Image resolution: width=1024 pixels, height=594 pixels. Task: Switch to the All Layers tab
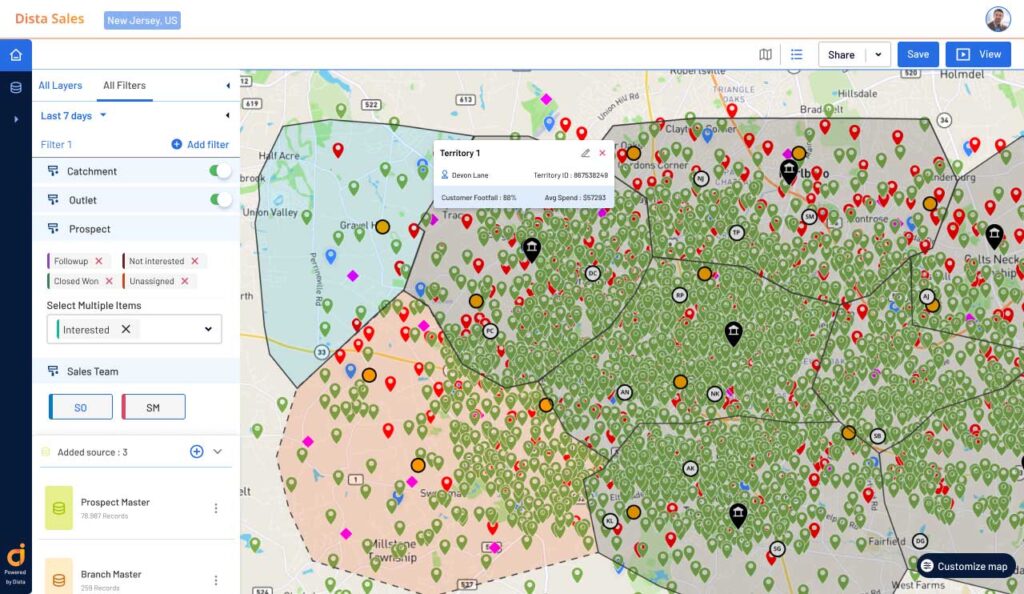click(x=60, y=86)
